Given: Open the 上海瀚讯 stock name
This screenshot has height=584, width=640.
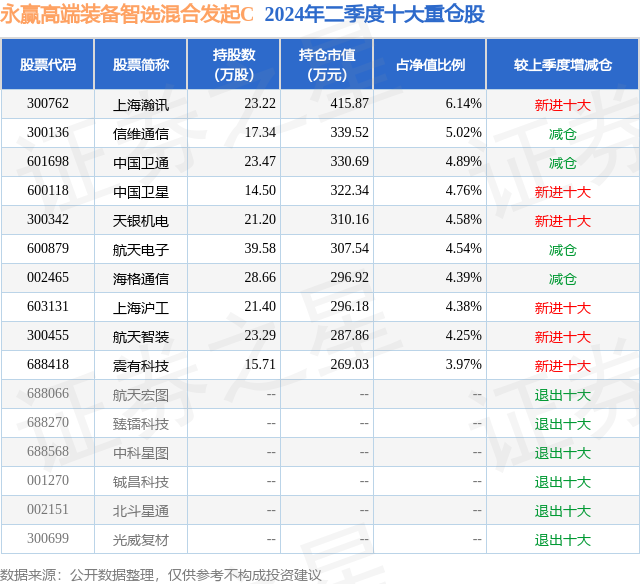Looking at the screenshot, I should (x=141, y=105).
